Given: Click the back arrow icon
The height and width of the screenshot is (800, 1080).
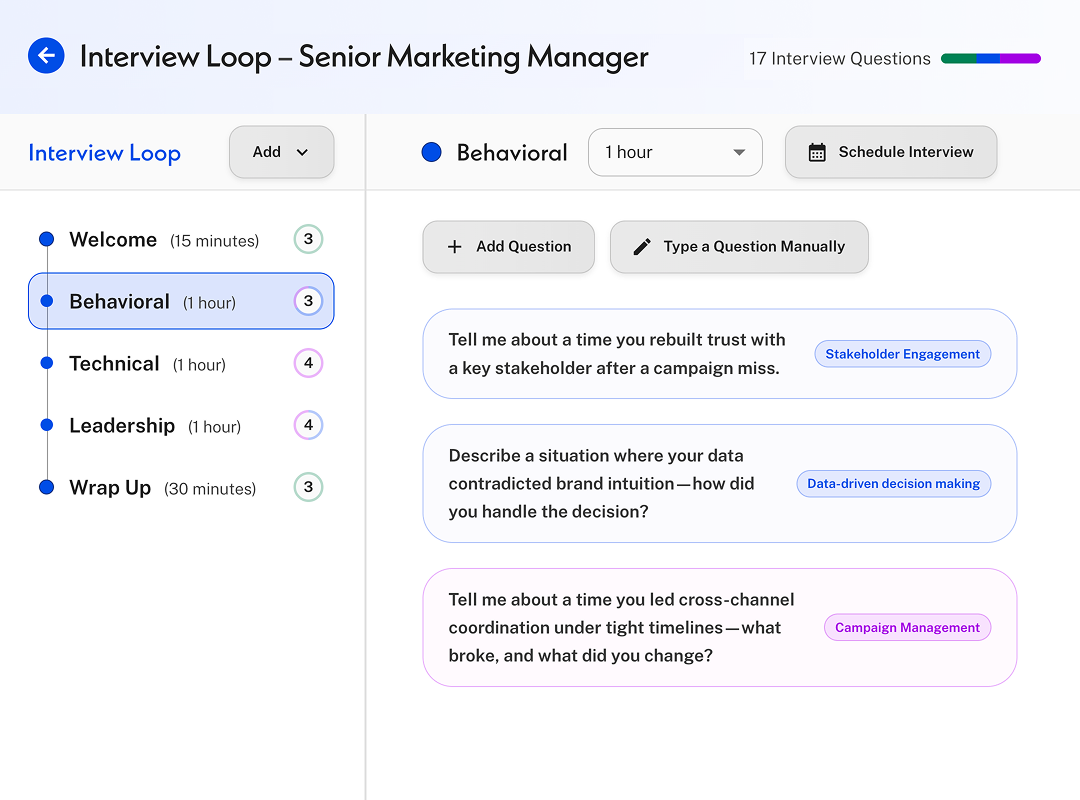Looking at the screenshot, I should [46, 56].
